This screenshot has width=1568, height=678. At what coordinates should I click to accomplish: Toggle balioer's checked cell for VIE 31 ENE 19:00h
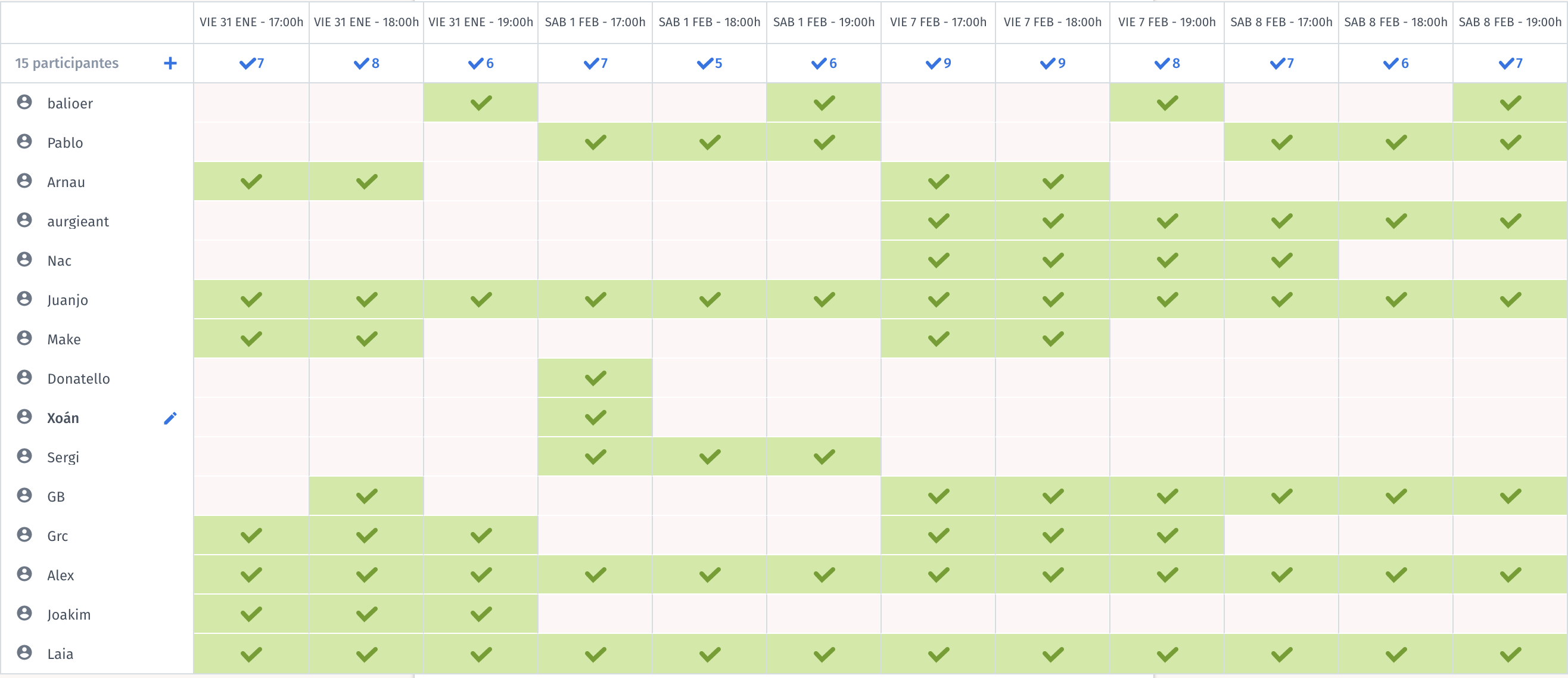481,103
